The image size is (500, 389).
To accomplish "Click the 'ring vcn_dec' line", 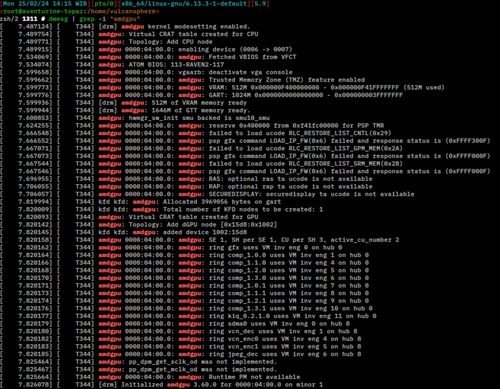I will click(283, 332).
